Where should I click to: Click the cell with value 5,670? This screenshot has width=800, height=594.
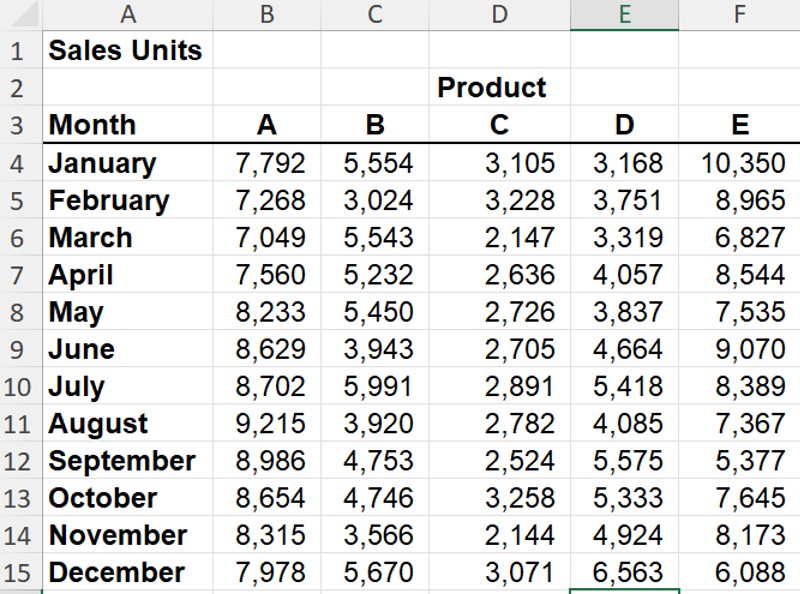pos(375,572)
